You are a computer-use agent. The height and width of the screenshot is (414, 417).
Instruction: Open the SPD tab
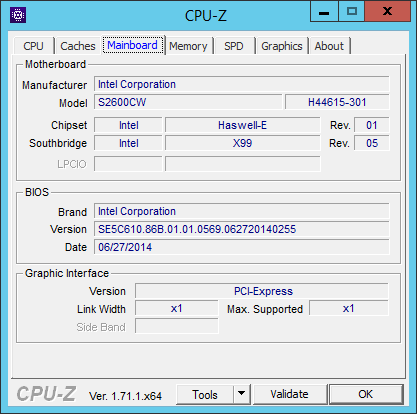[234, 46]
